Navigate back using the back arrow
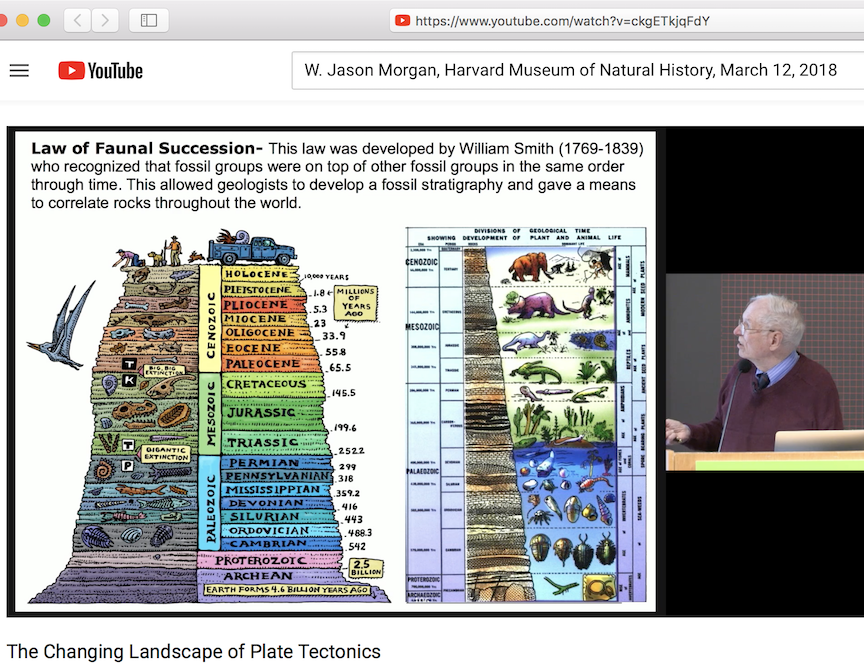Screen dimensions: 864x663 [x=77, y=19]
